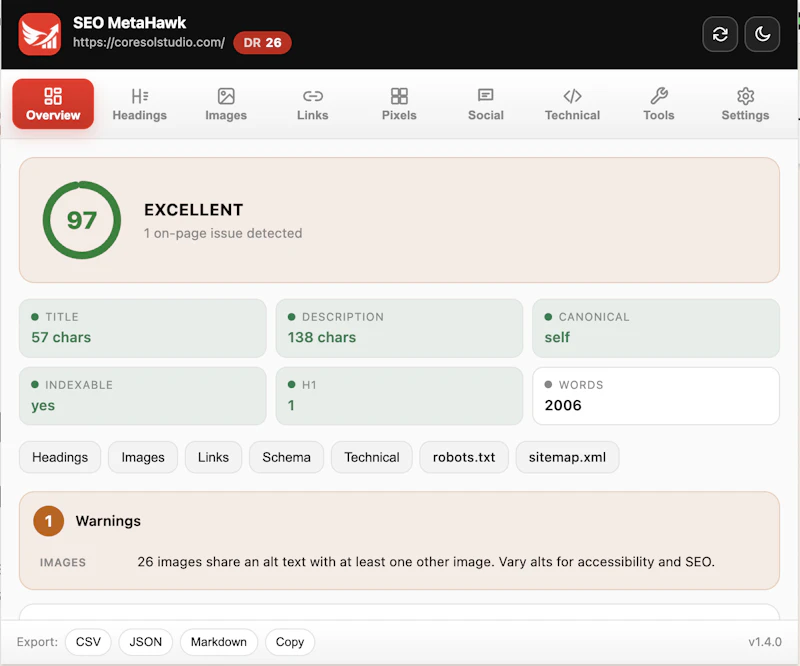800x666 pixels.
Task: Click the duplicate alt text warning message
Action: [x=426, y=562]
